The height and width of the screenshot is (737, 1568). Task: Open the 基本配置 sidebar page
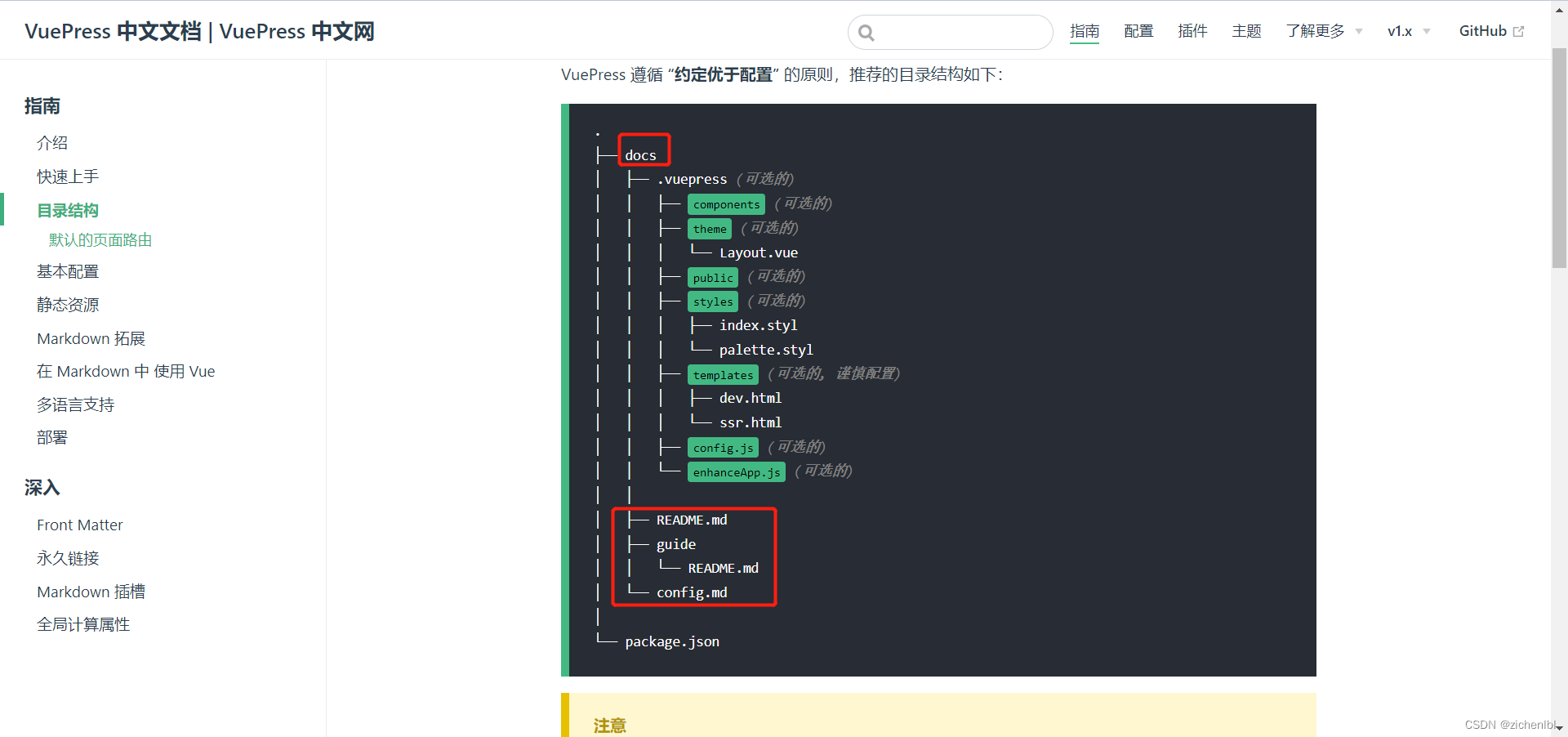[x=68, y=271]
